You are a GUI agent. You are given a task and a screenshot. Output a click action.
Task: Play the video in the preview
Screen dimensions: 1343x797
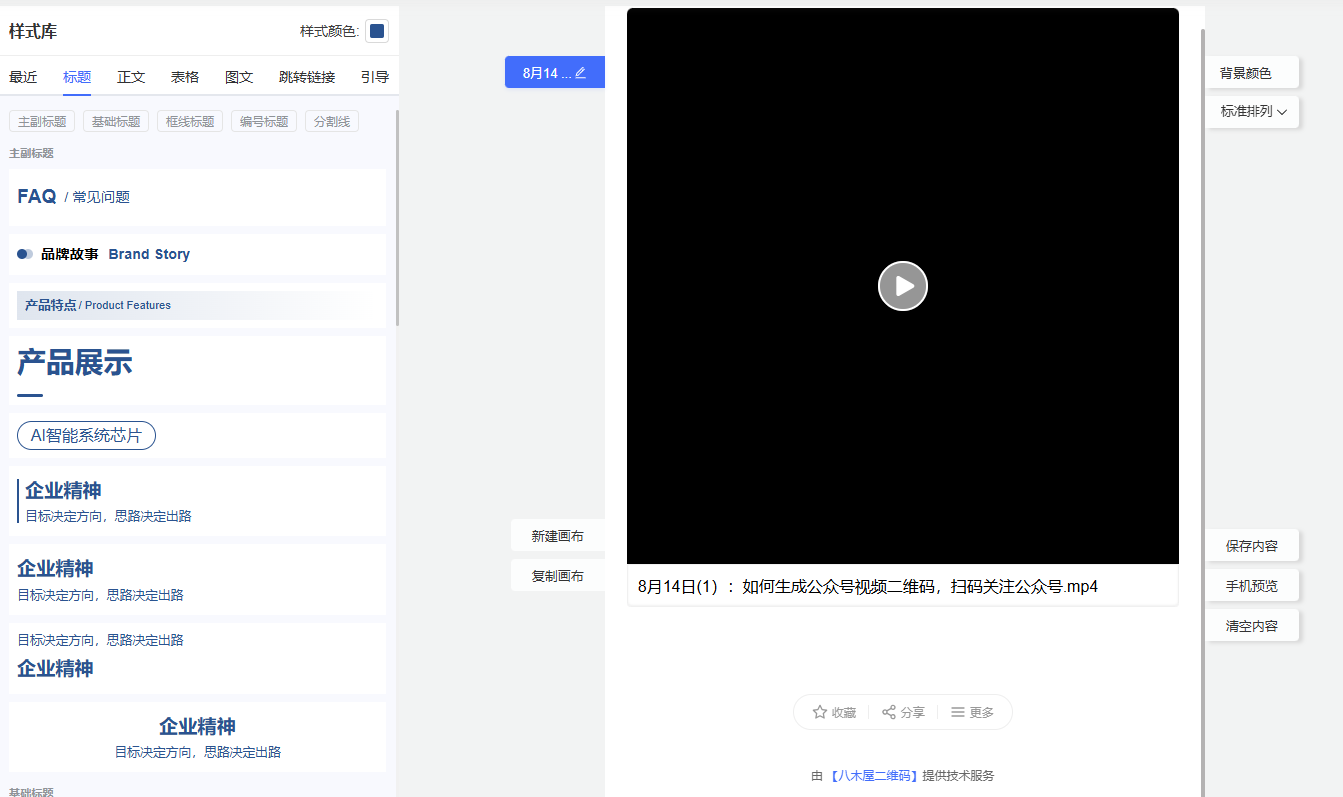coord(902,286)
